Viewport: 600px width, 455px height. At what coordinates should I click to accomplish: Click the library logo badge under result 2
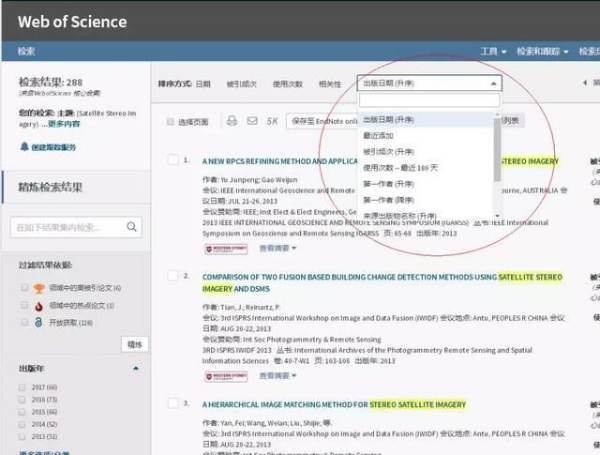coord(226,377)
